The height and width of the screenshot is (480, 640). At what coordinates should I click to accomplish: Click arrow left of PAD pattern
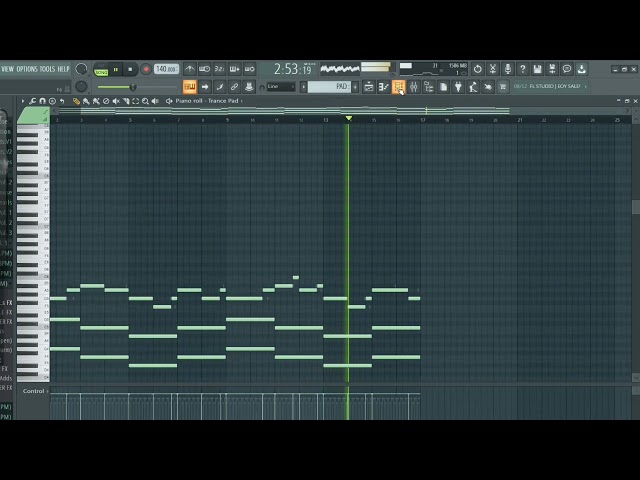click(303, 87)
